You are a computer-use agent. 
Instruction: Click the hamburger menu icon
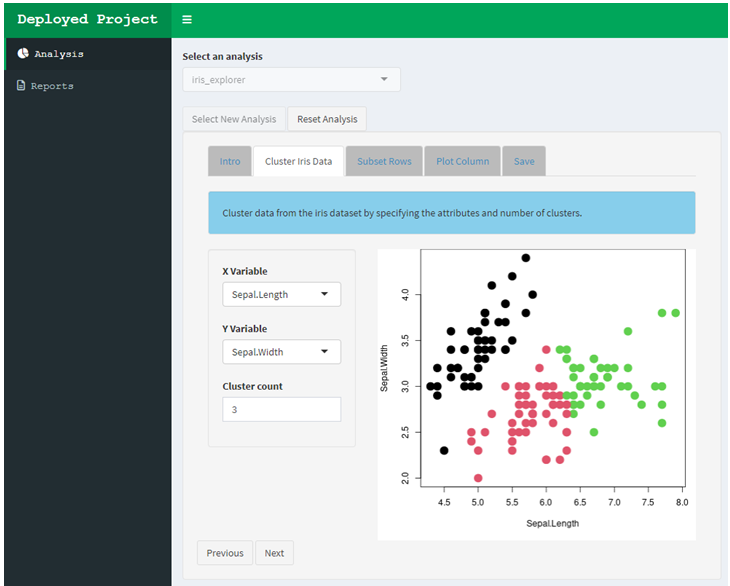(187, 19)
